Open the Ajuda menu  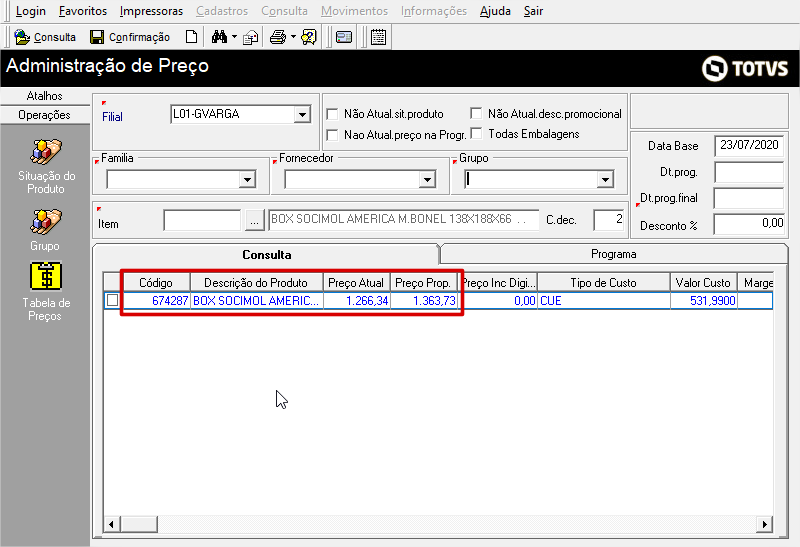[495, 11]
